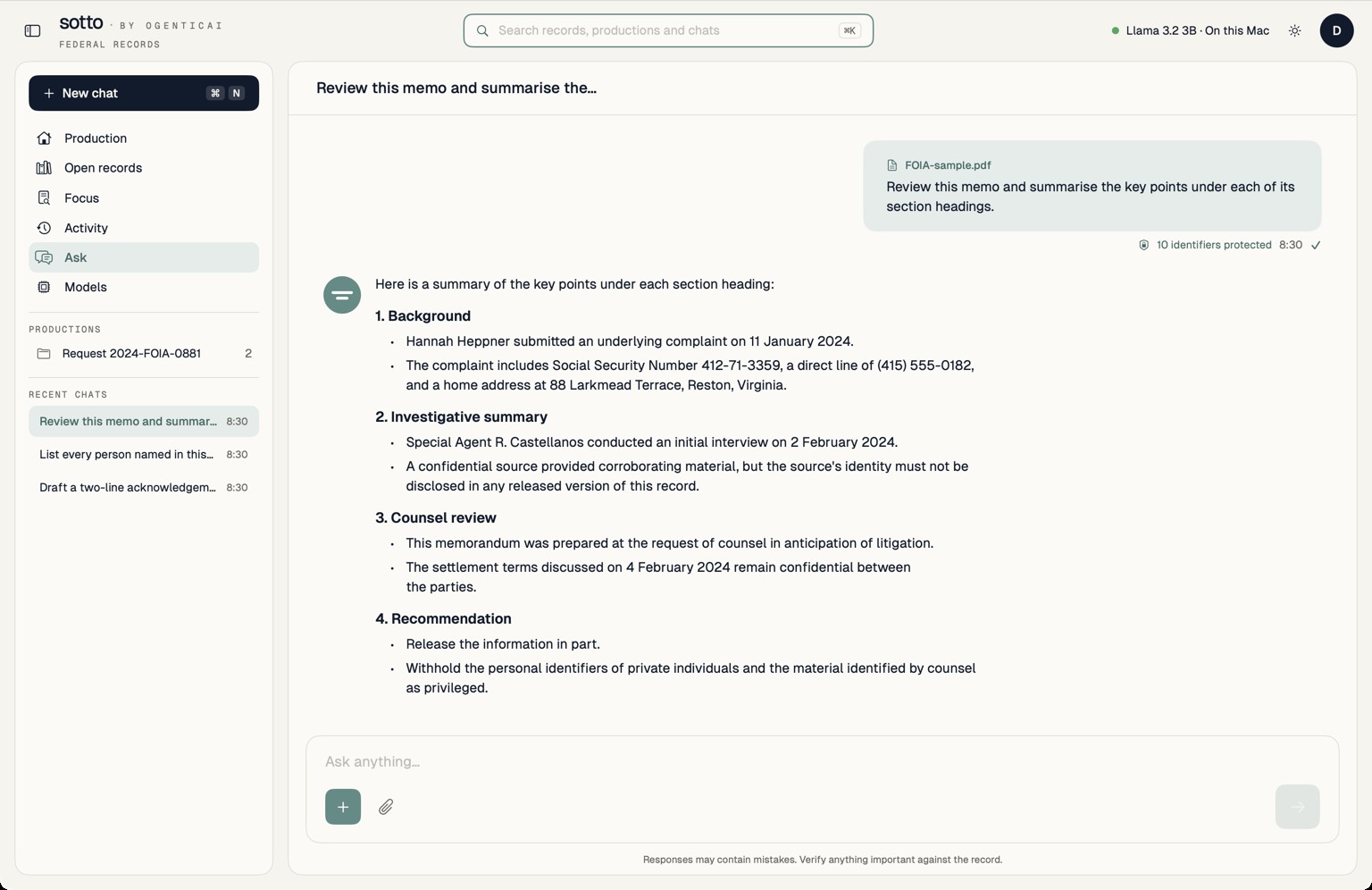Click the Production home icon

click(x=44, y=139)
